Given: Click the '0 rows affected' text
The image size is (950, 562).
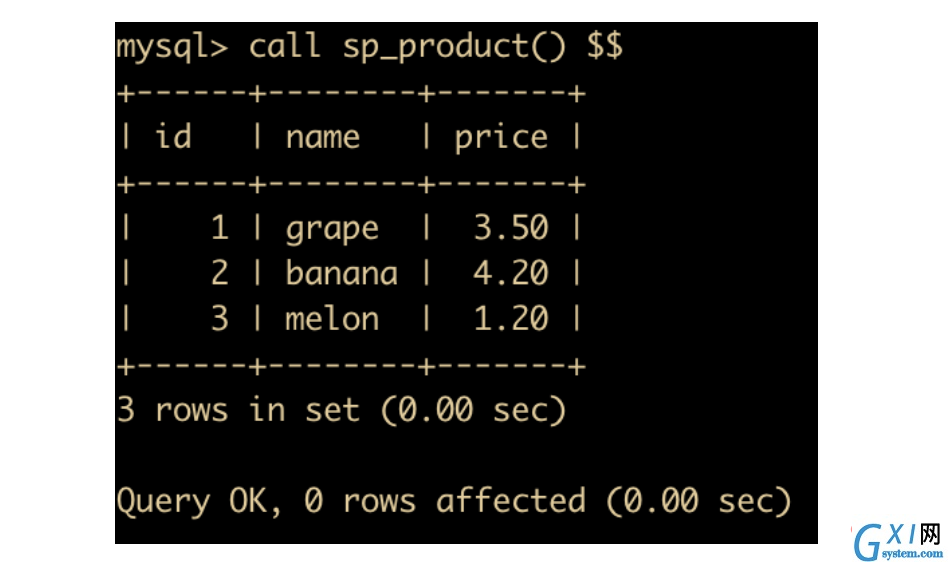Looking at the screenshot, I should click(445, 501).
